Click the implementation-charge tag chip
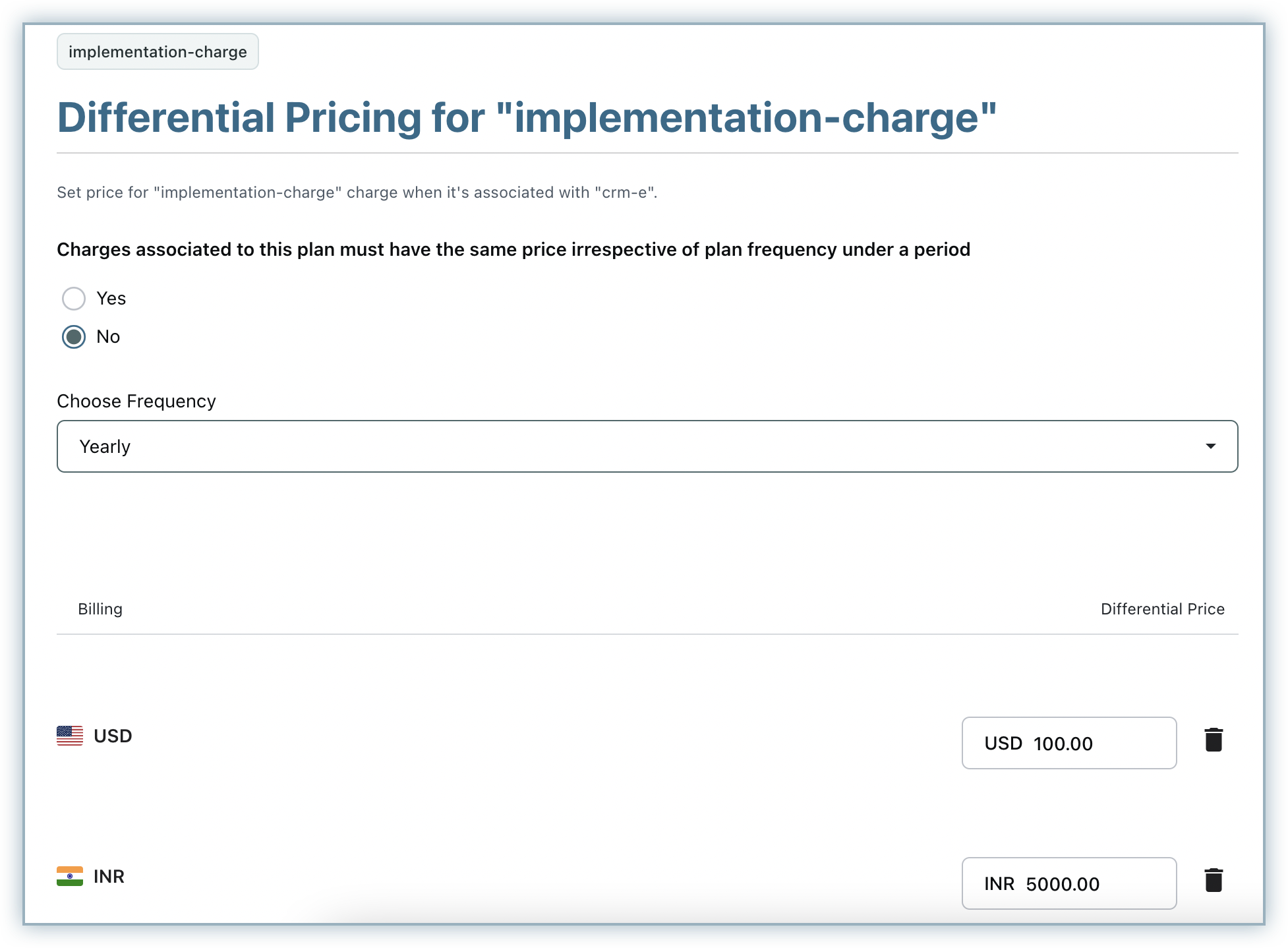Image resolution: width=1288 pixels, height=948 pixels. coord(158,52)
